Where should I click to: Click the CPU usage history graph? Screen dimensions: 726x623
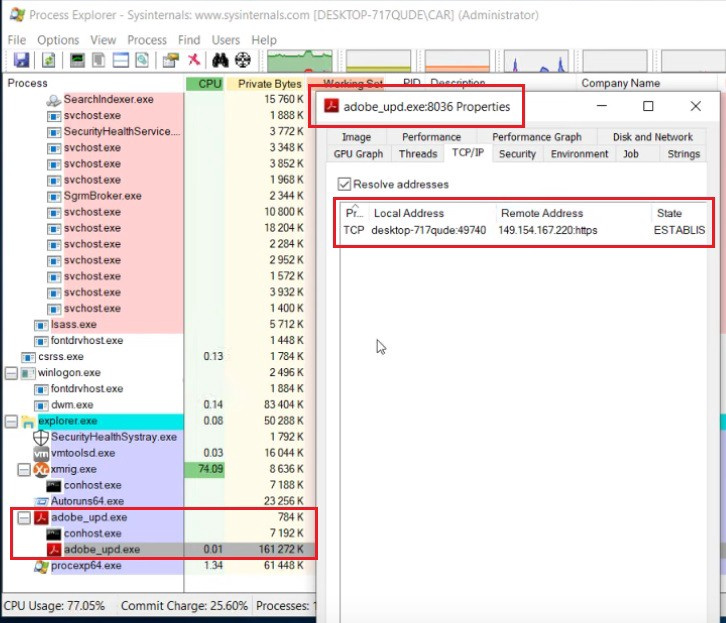tap(299, 61)
